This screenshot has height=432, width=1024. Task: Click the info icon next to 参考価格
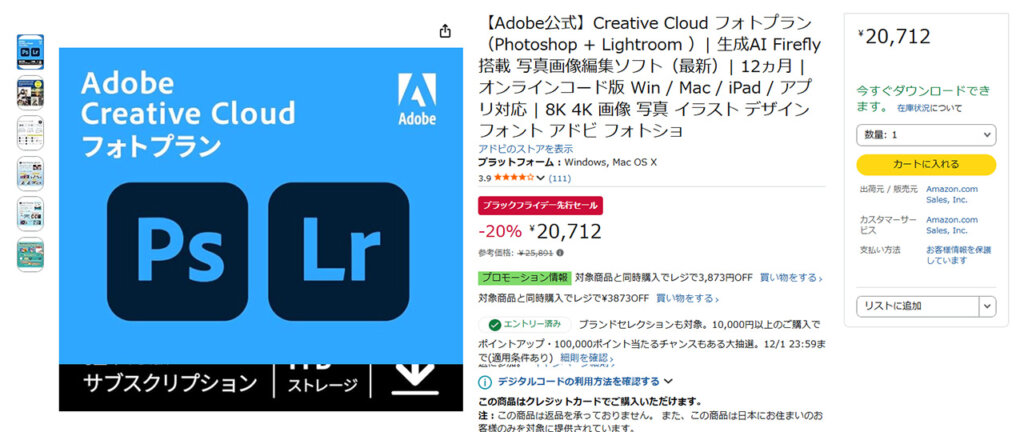(x=560, y=253)
